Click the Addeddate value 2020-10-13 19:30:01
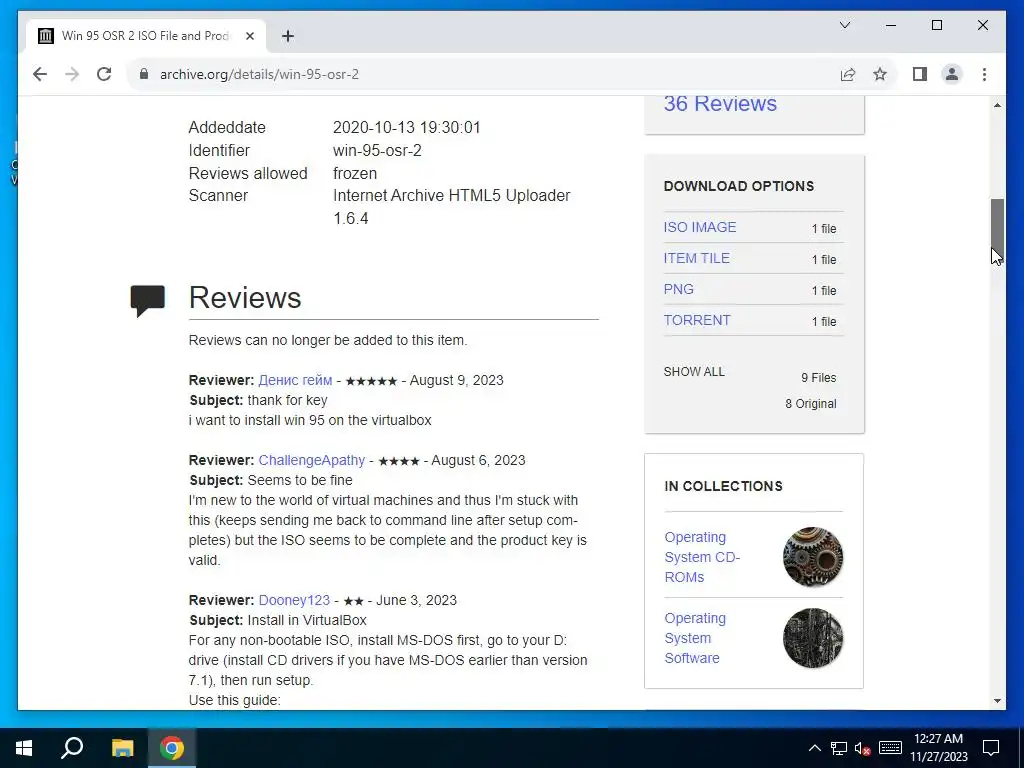This screenshot has width=1024, height=768. coord(406,127)
